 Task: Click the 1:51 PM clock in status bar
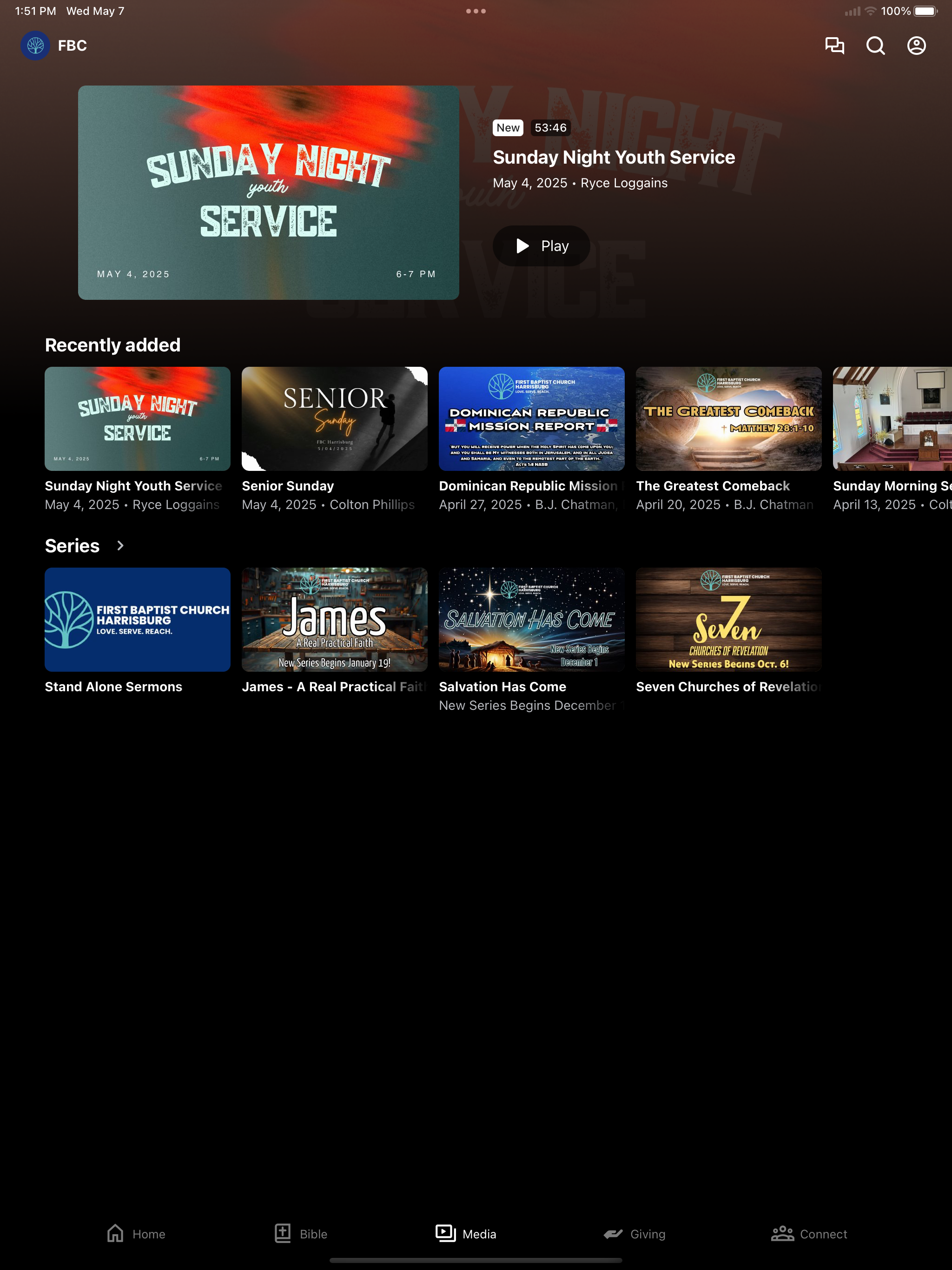(35, 11)
